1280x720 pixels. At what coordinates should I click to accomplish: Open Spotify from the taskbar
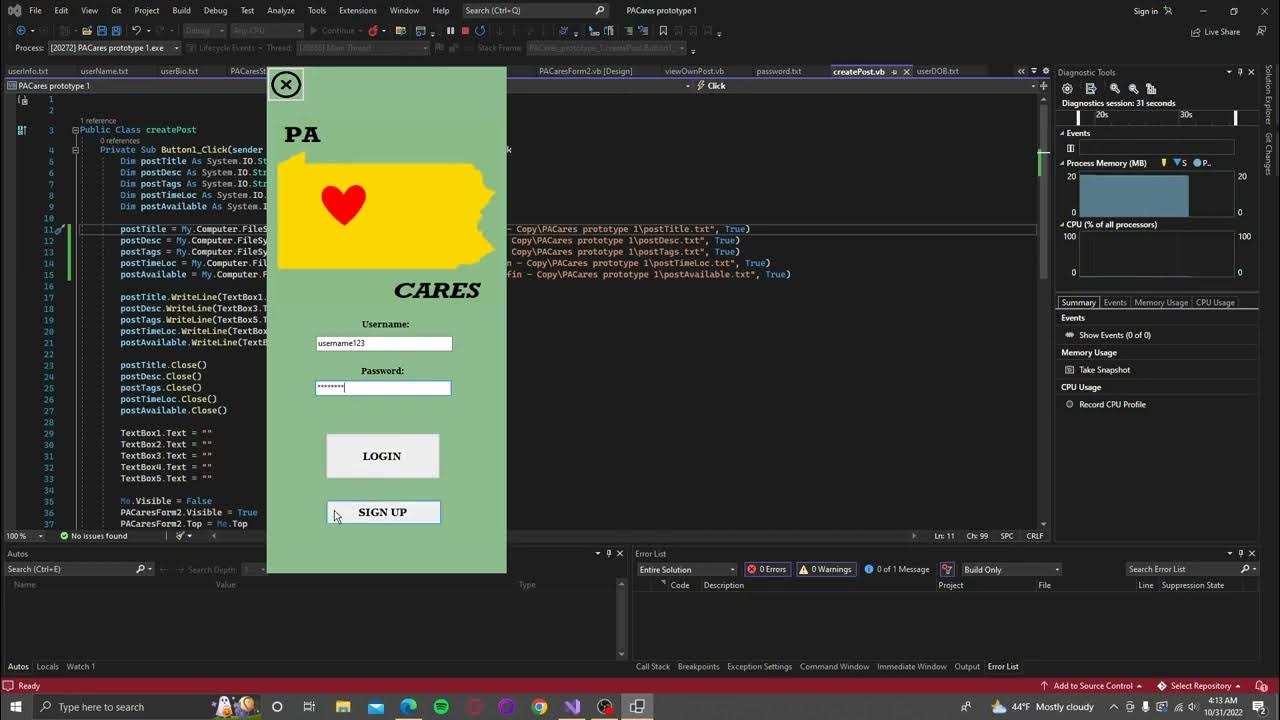coord(441,707)
